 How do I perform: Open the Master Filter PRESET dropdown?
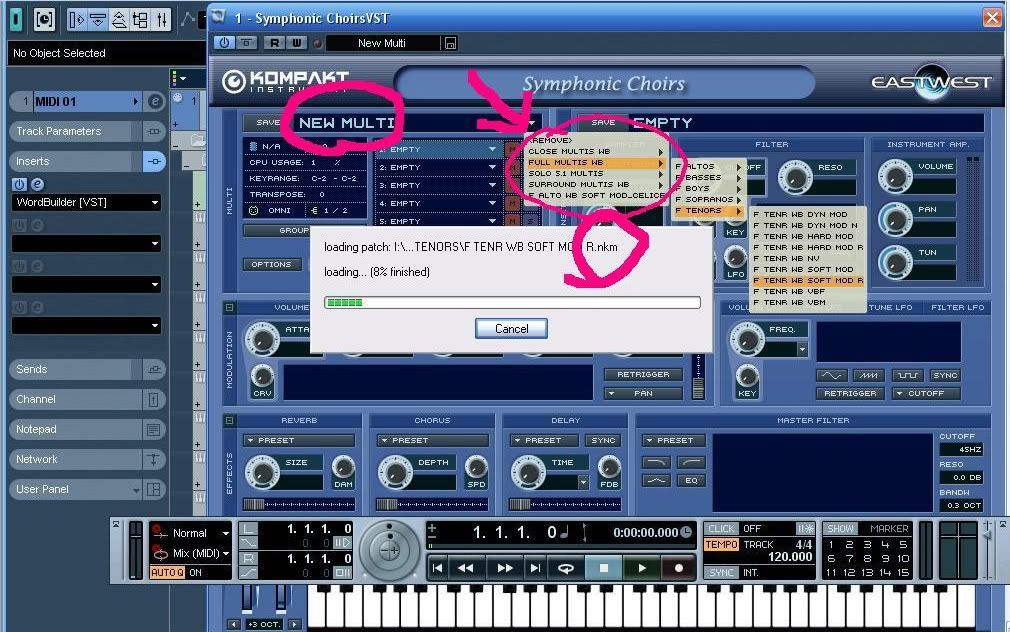[674, 441]
